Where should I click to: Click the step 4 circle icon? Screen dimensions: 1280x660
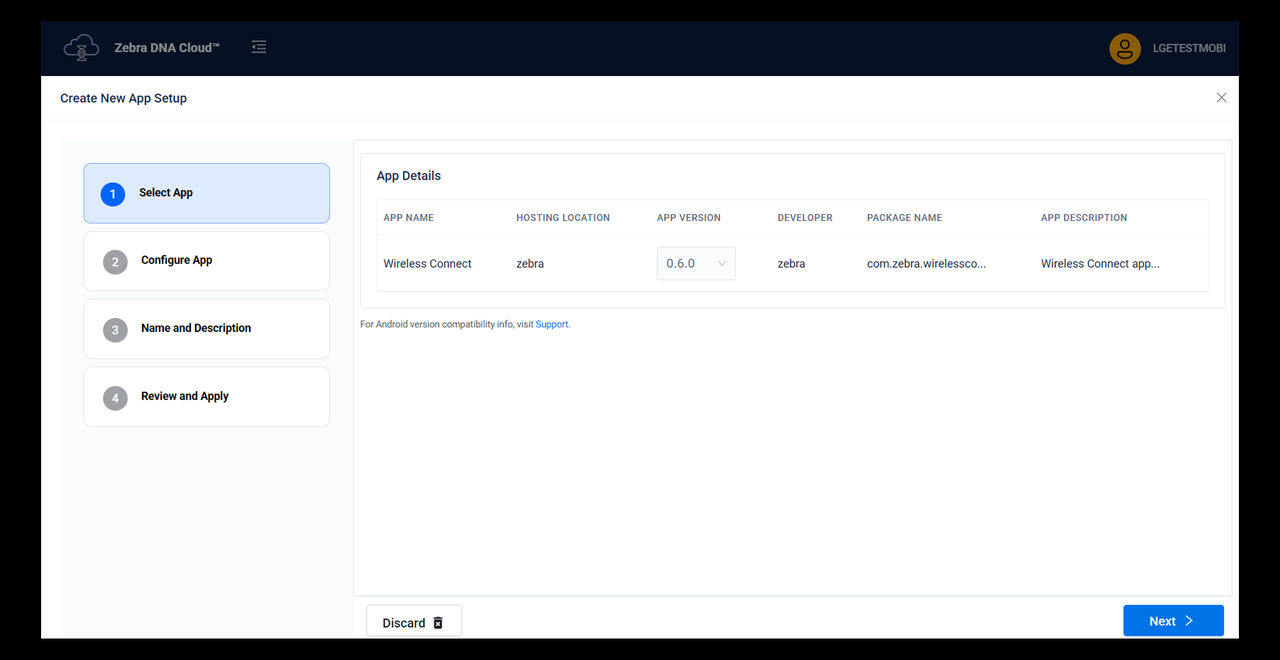tap(114, 398)
